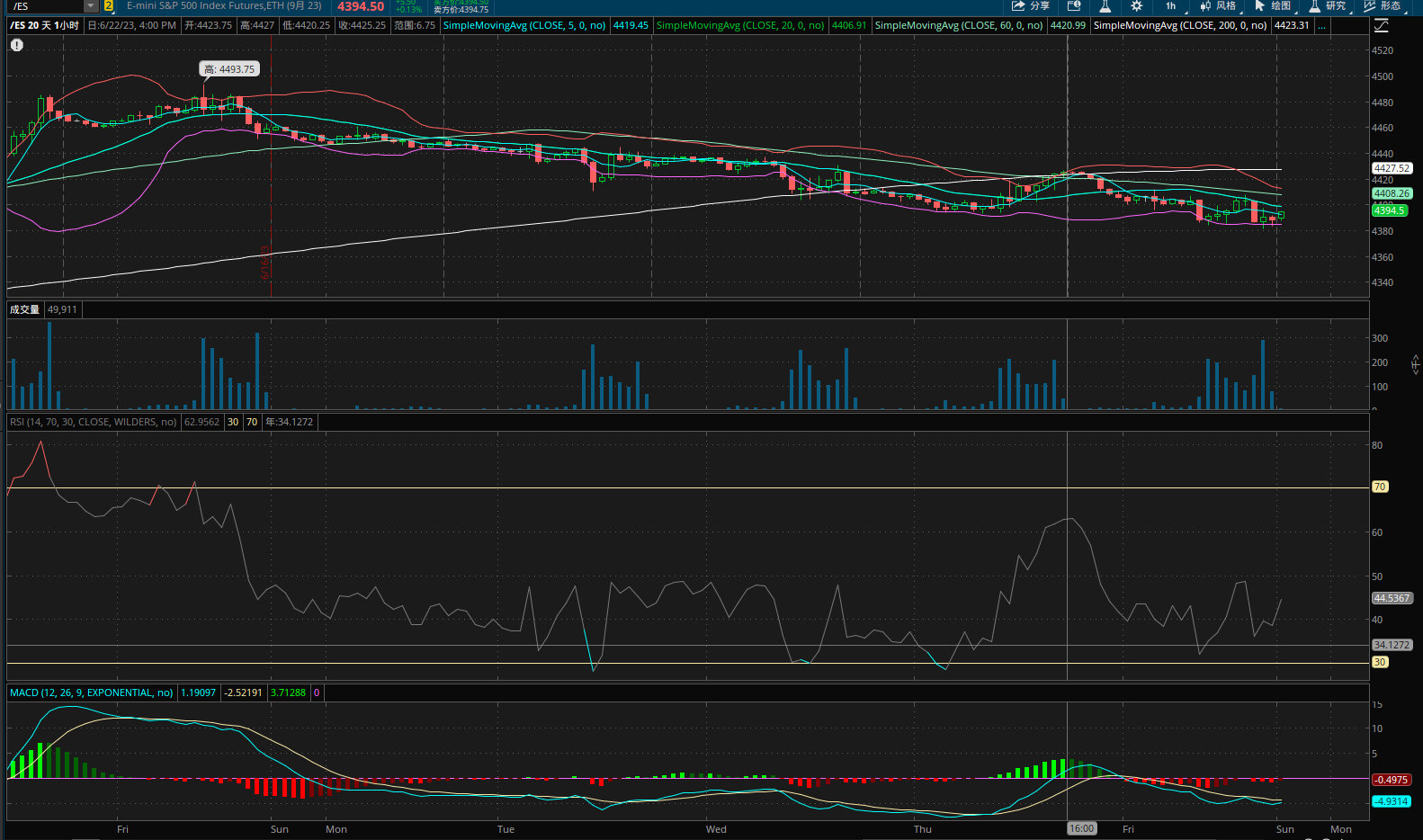Image resolution: width=1423 pixels, height=840 pixels.
Task: Click the RSI 34.1272 axis label
Action: (x=1392, y=645)
